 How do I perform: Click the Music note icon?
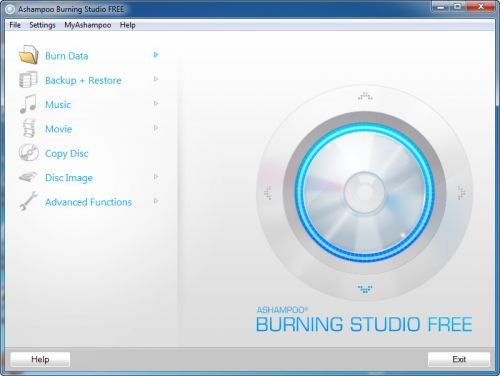28,104
